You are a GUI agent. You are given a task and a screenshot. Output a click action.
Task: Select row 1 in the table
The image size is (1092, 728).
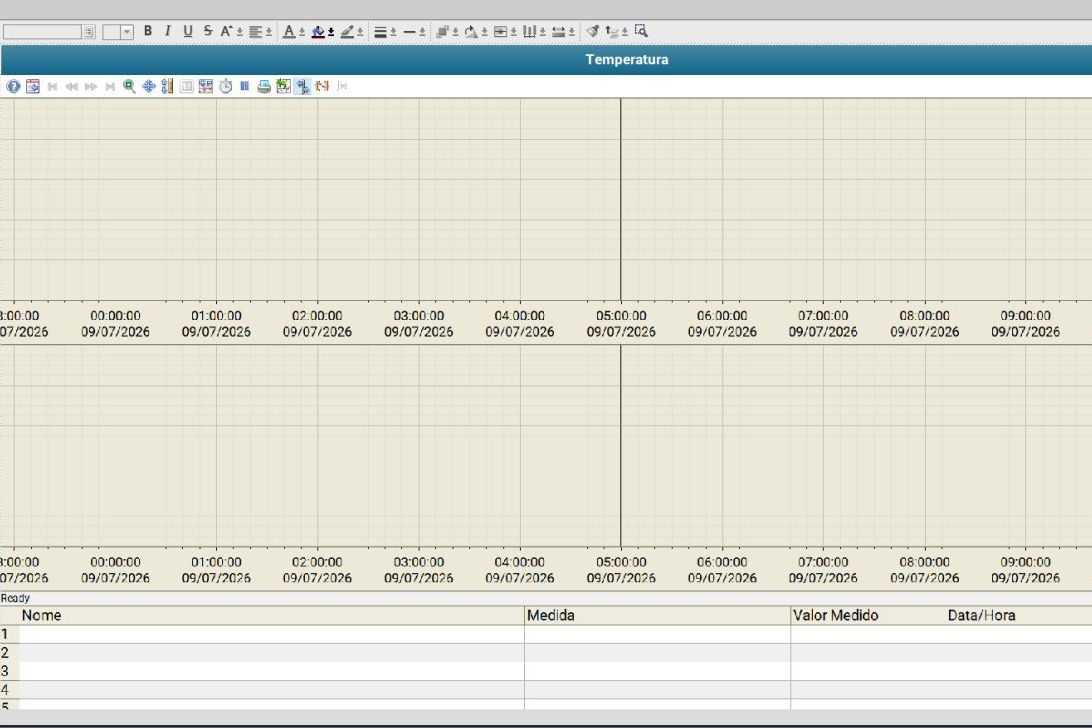[546, 634]
